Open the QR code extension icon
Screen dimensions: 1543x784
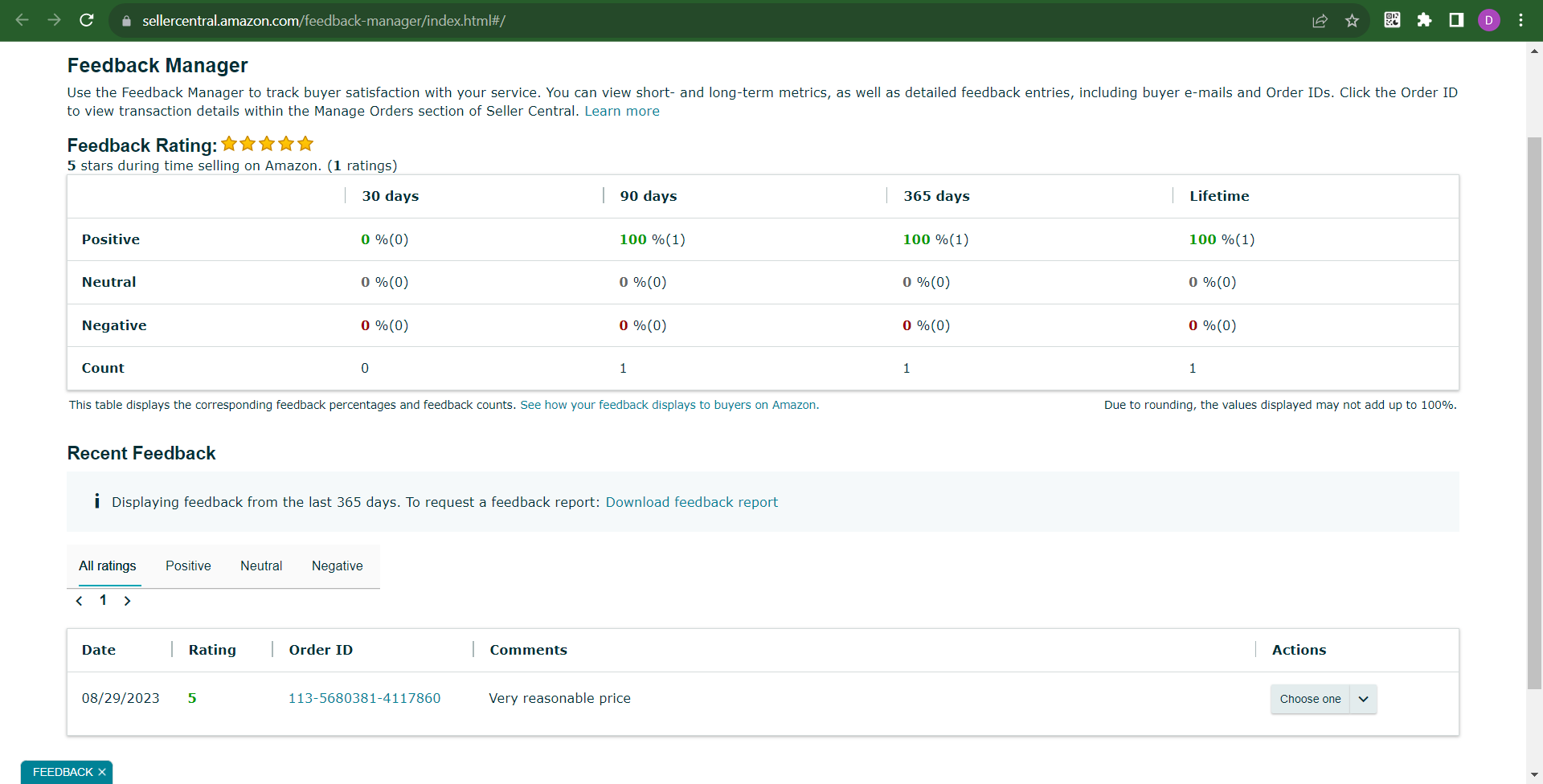(x=1393, y=20)
